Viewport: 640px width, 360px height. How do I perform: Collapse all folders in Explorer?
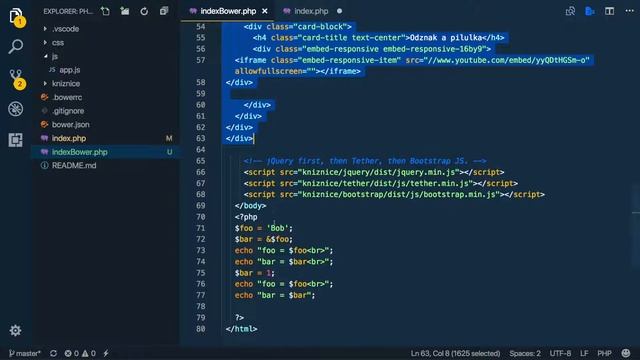coord(164,11)
